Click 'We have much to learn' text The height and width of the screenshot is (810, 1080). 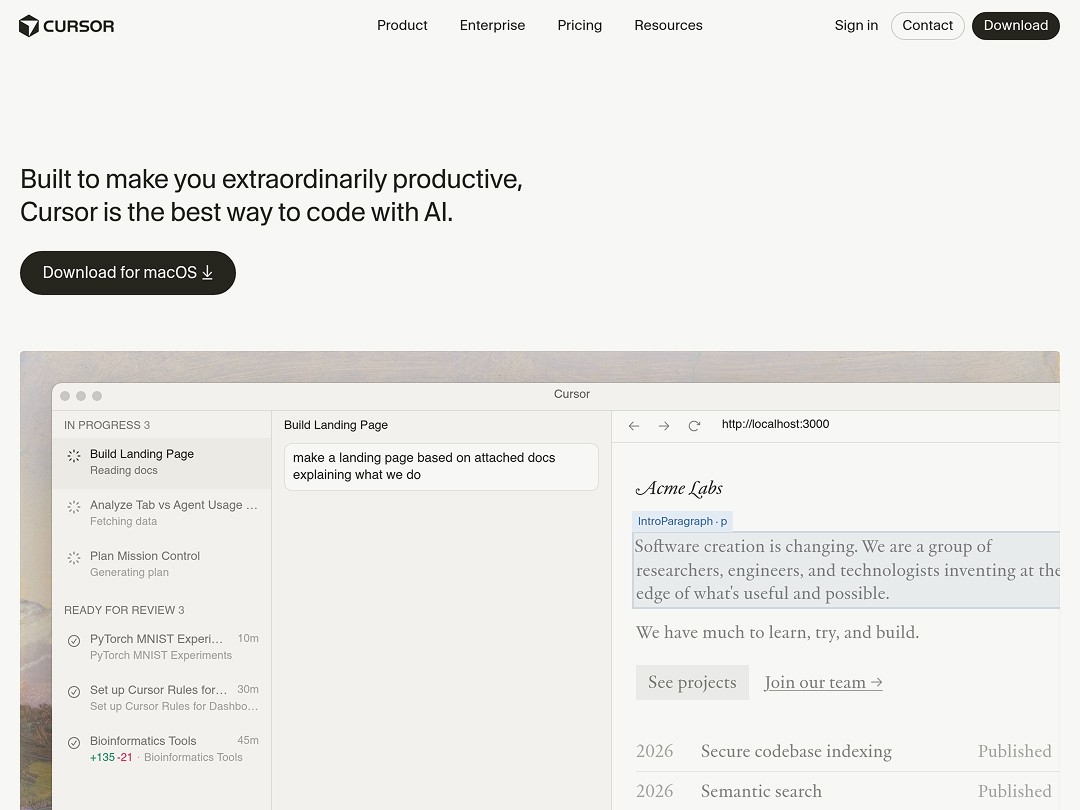coord(778,632)
